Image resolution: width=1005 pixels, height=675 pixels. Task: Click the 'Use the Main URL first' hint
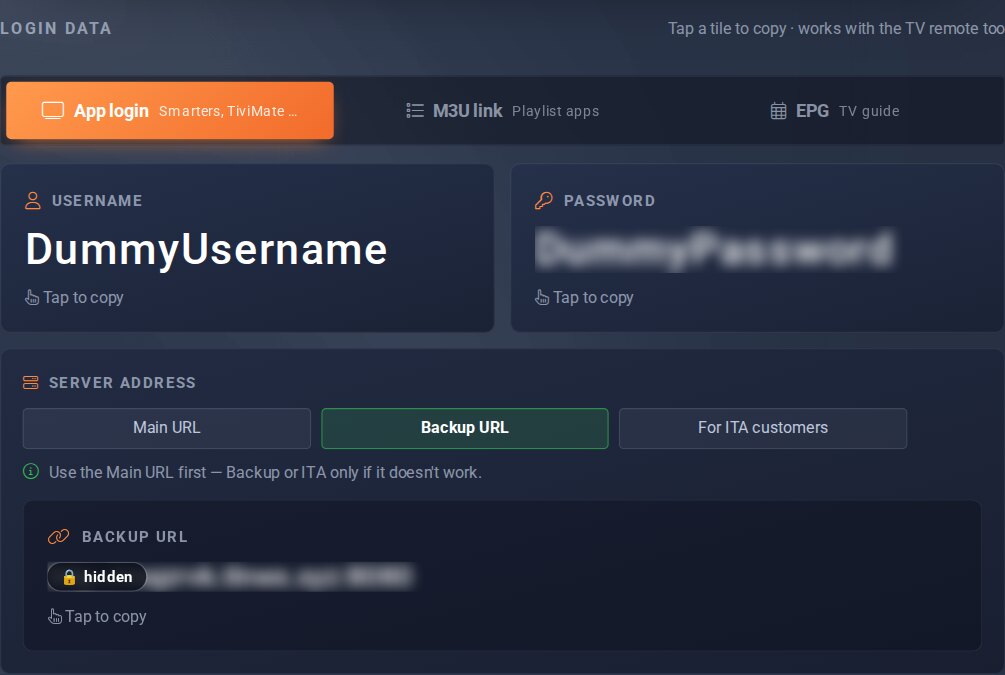265,472
